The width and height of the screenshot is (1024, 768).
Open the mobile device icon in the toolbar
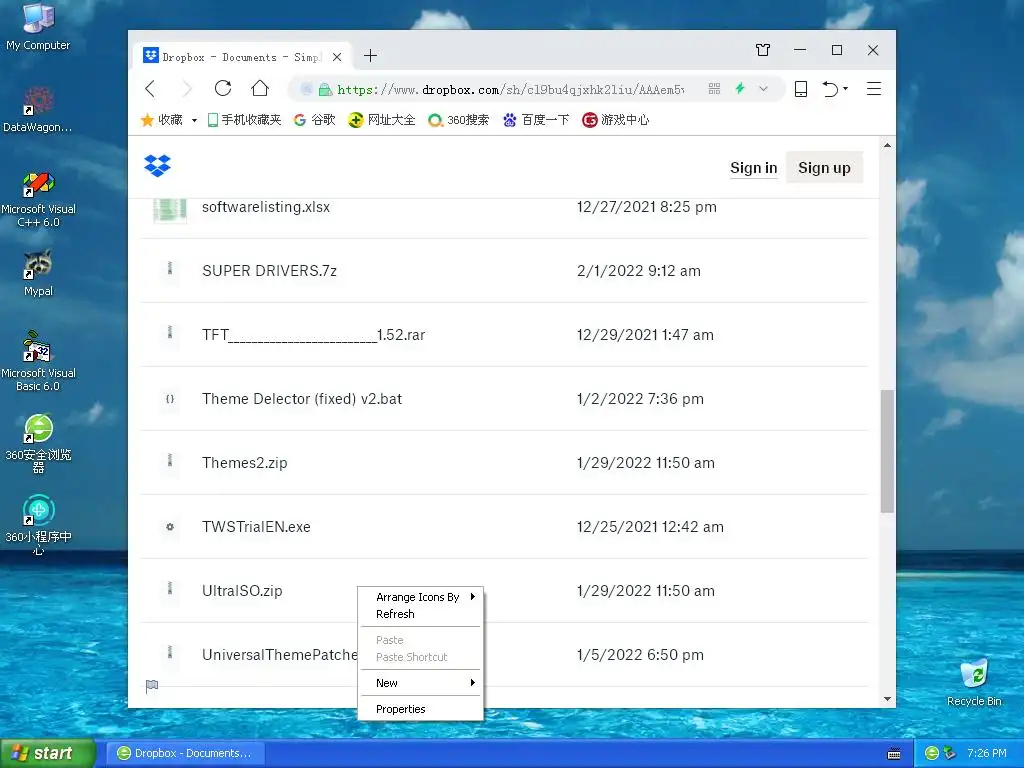[x=801, y=89]
